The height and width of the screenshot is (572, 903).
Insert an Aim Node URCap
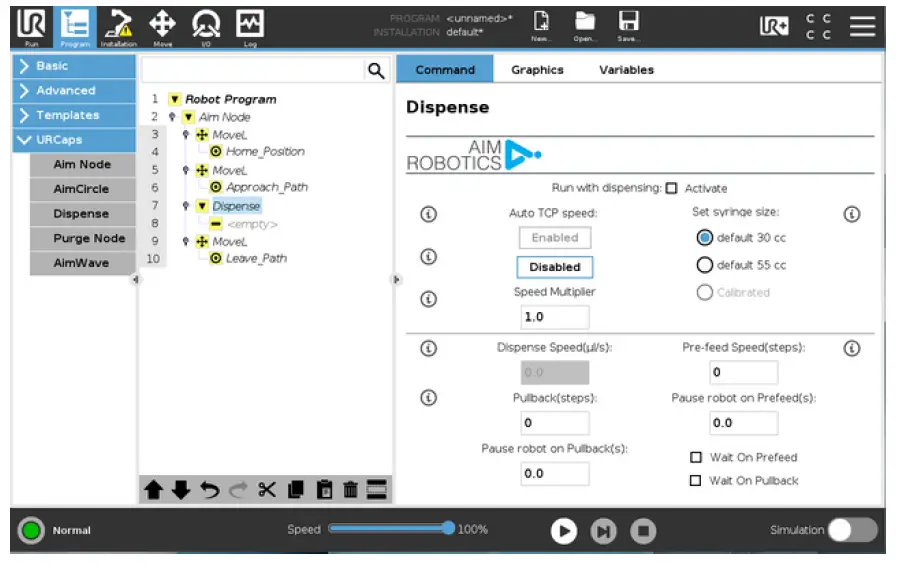82,165
